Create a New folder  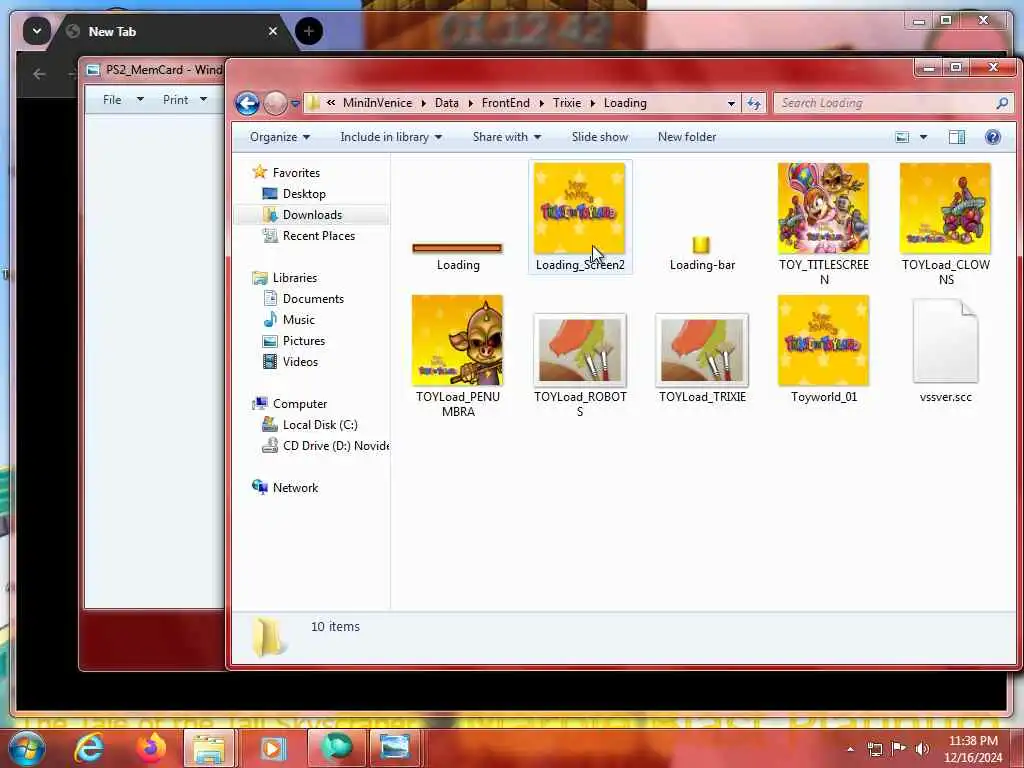point(687,137)
